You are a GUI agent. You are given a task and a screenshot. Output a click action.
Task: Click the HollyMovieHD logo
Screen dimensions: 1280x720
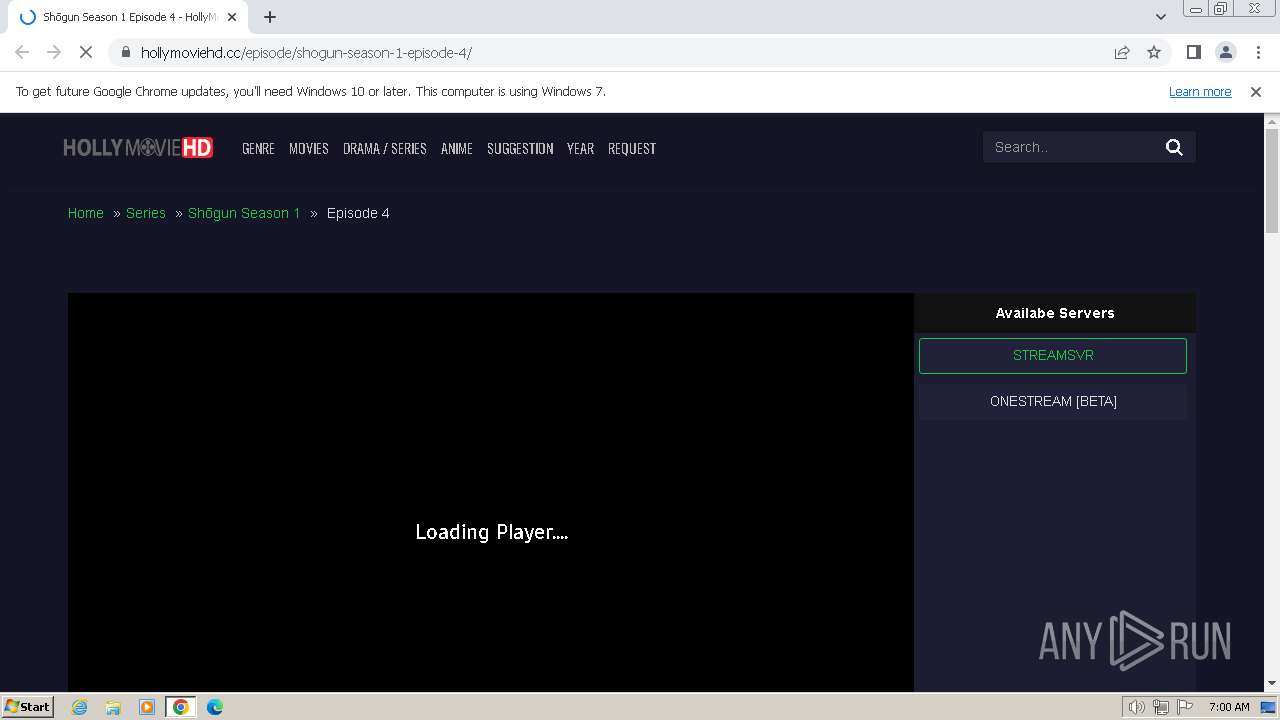click(x=138, y=148)
